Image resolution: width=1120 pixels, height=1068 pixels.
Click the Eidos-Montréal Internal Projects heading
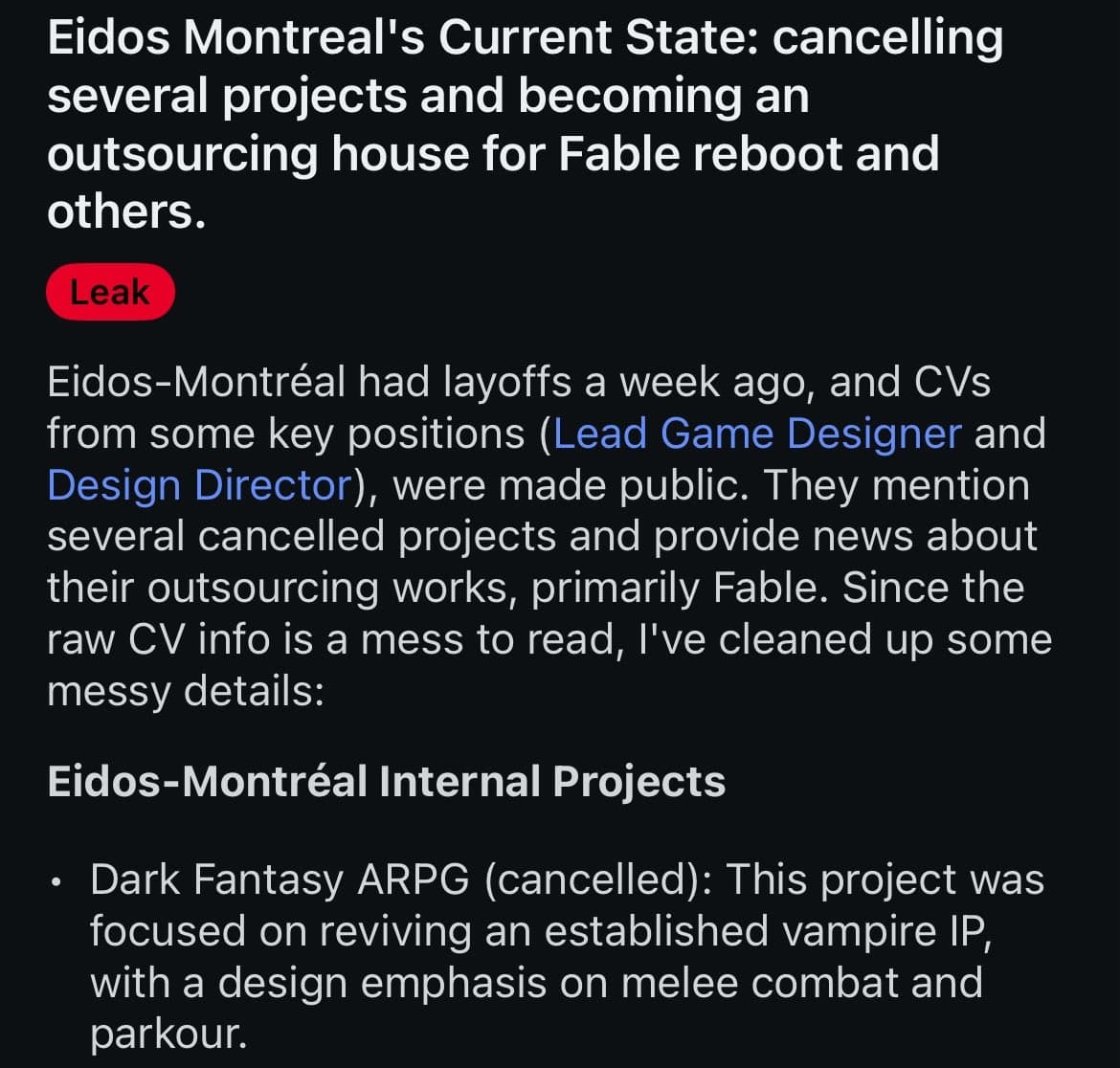(386, 781)
